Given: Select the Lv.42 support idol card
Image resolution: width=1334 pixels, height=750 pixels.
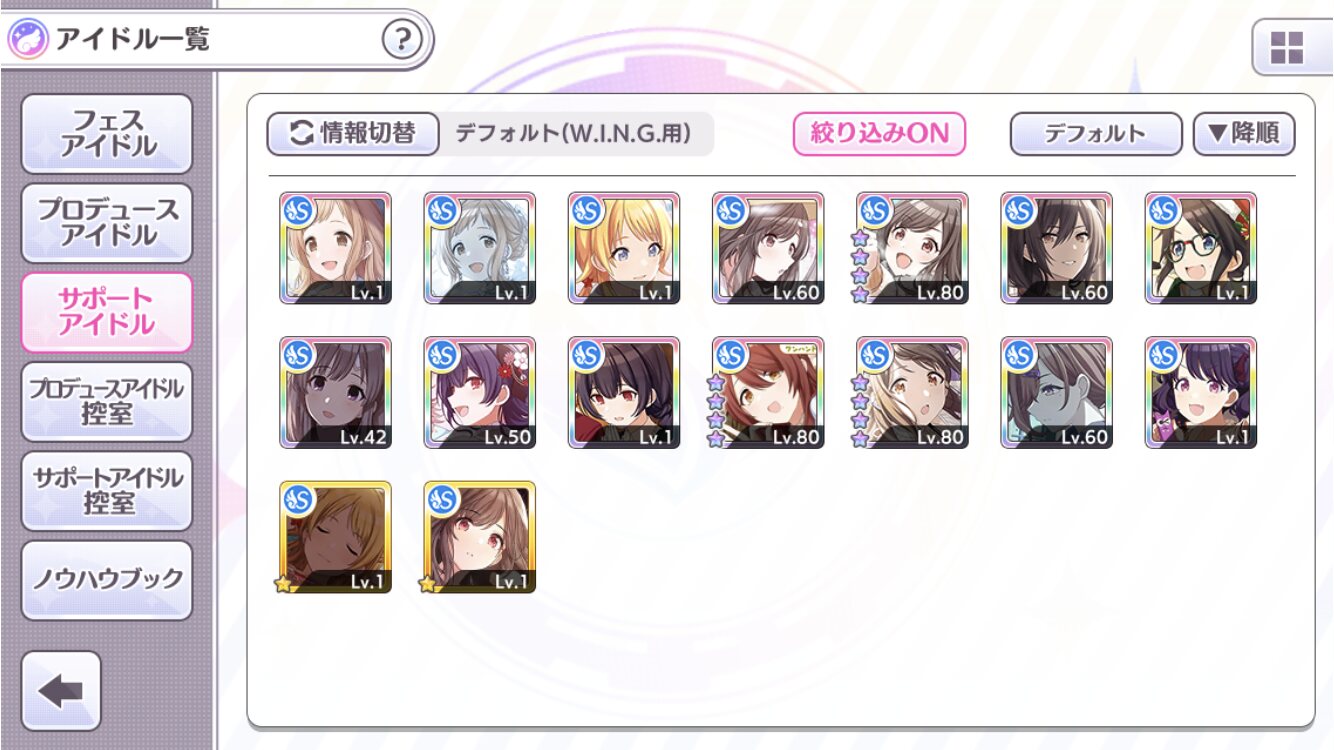Looking at the screenshot, I should pos(335,392).
